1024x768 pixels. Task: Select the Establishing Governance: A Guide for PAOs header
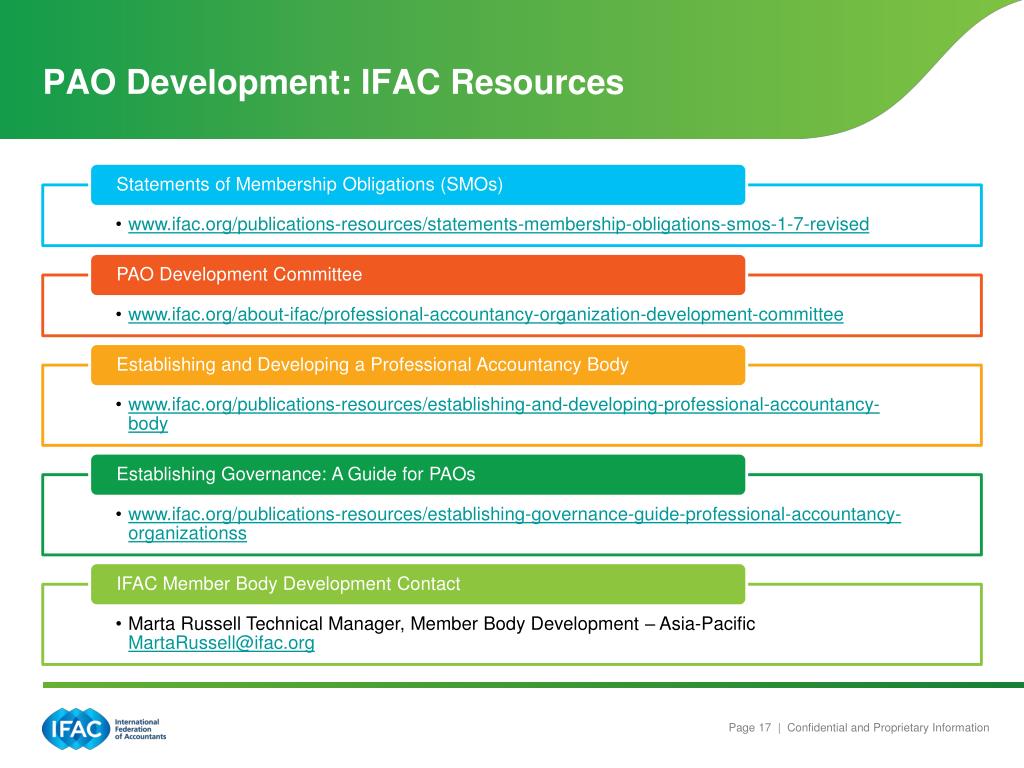coord(418,475)
